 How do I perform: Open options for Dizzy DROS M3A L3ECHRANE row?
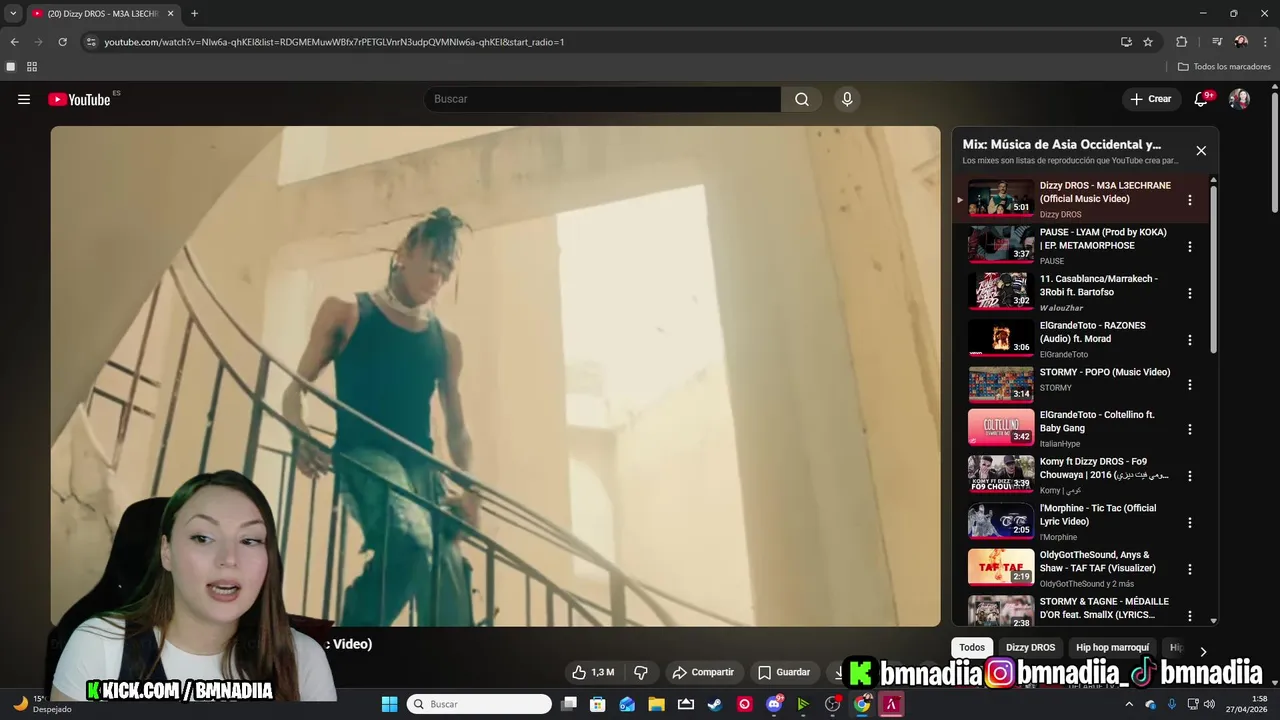[x=1189, y=200]
